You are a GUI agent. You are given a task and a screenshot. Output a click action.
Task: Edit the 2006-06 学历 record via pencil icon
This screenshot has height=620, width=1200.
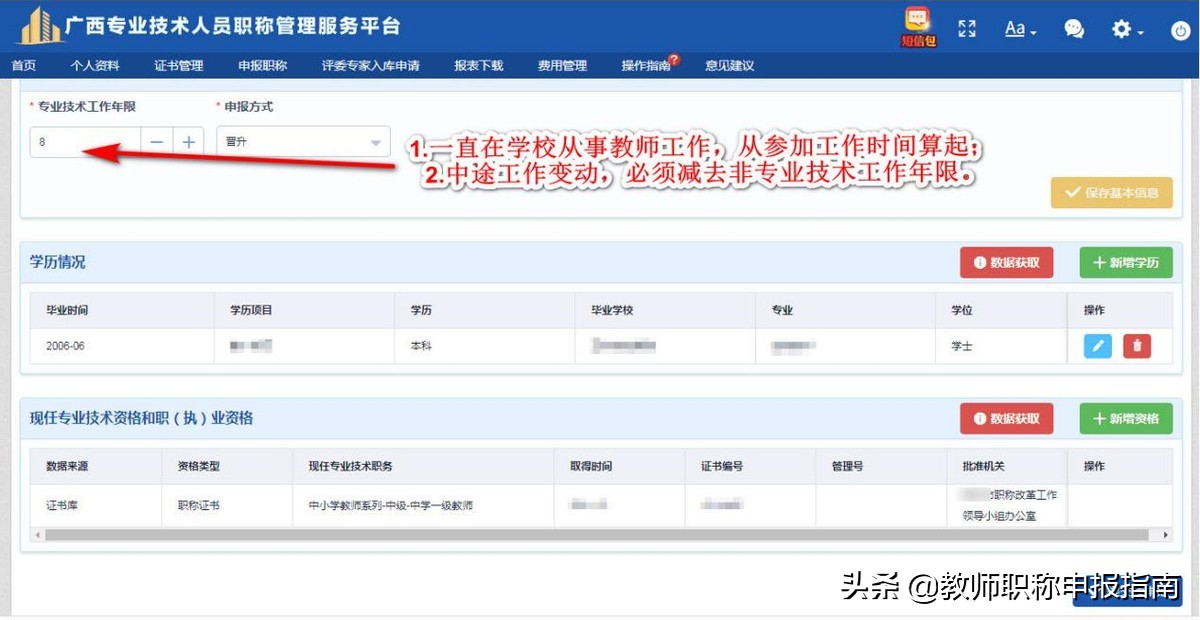[x=1098, y=345]
